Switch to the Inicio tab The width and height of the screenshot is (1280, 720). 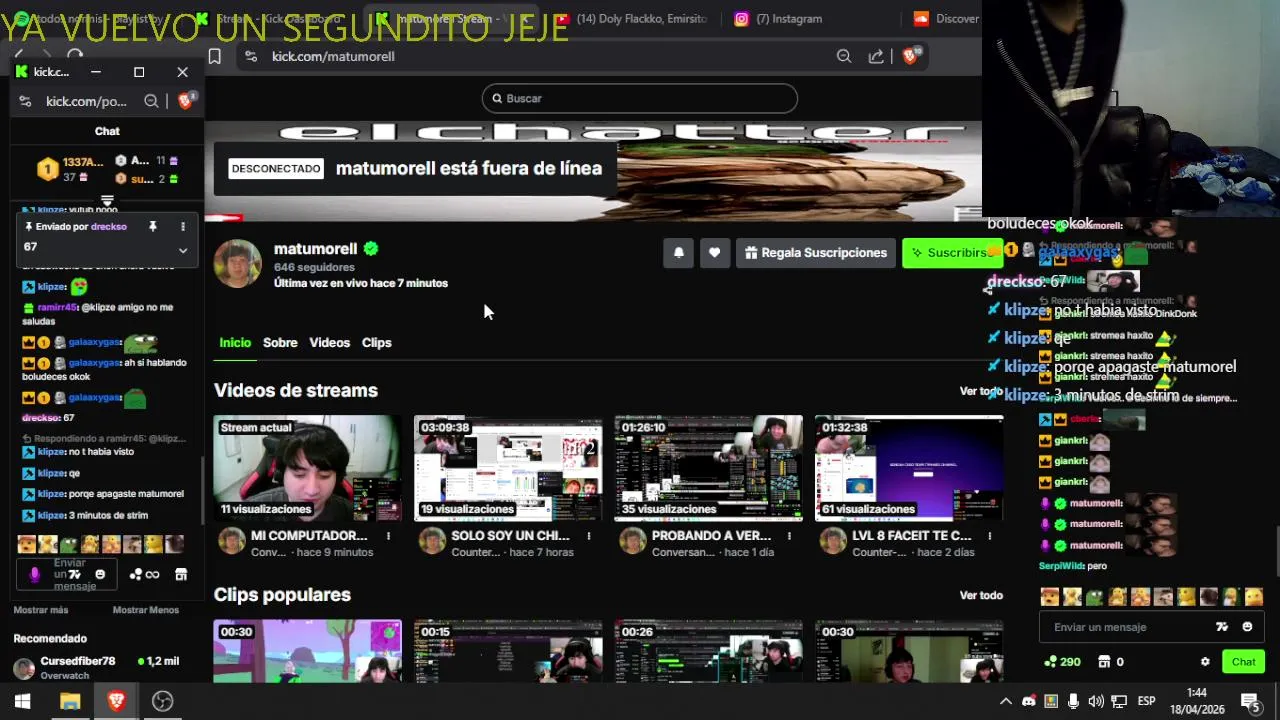pos(235,342)
